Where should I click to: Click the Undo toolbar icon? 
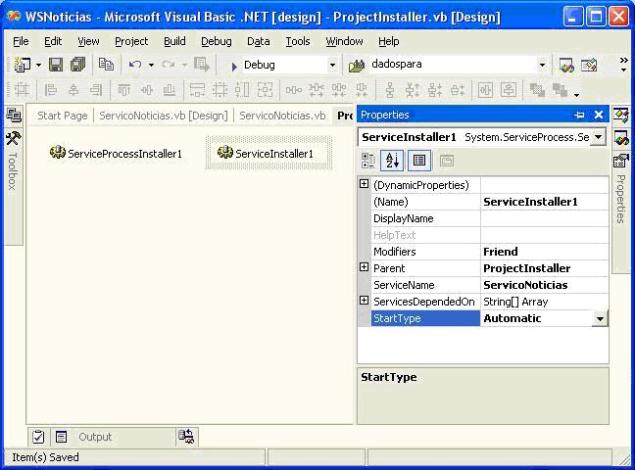coord(132,65)
